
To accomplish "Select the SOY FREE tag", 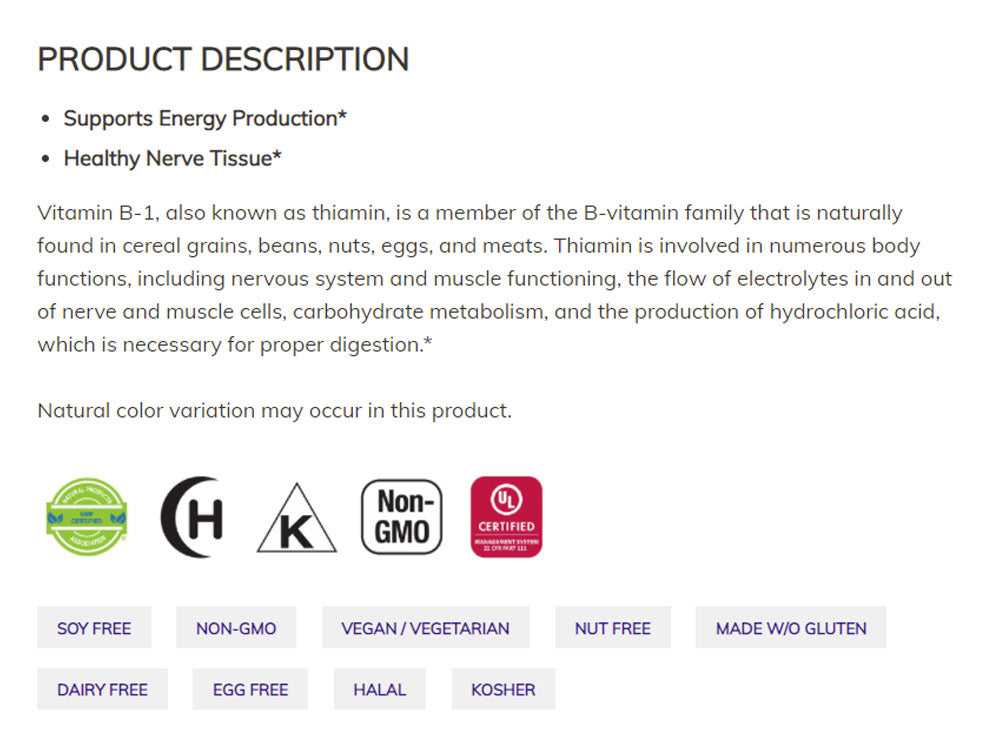I will pos(94,628).
